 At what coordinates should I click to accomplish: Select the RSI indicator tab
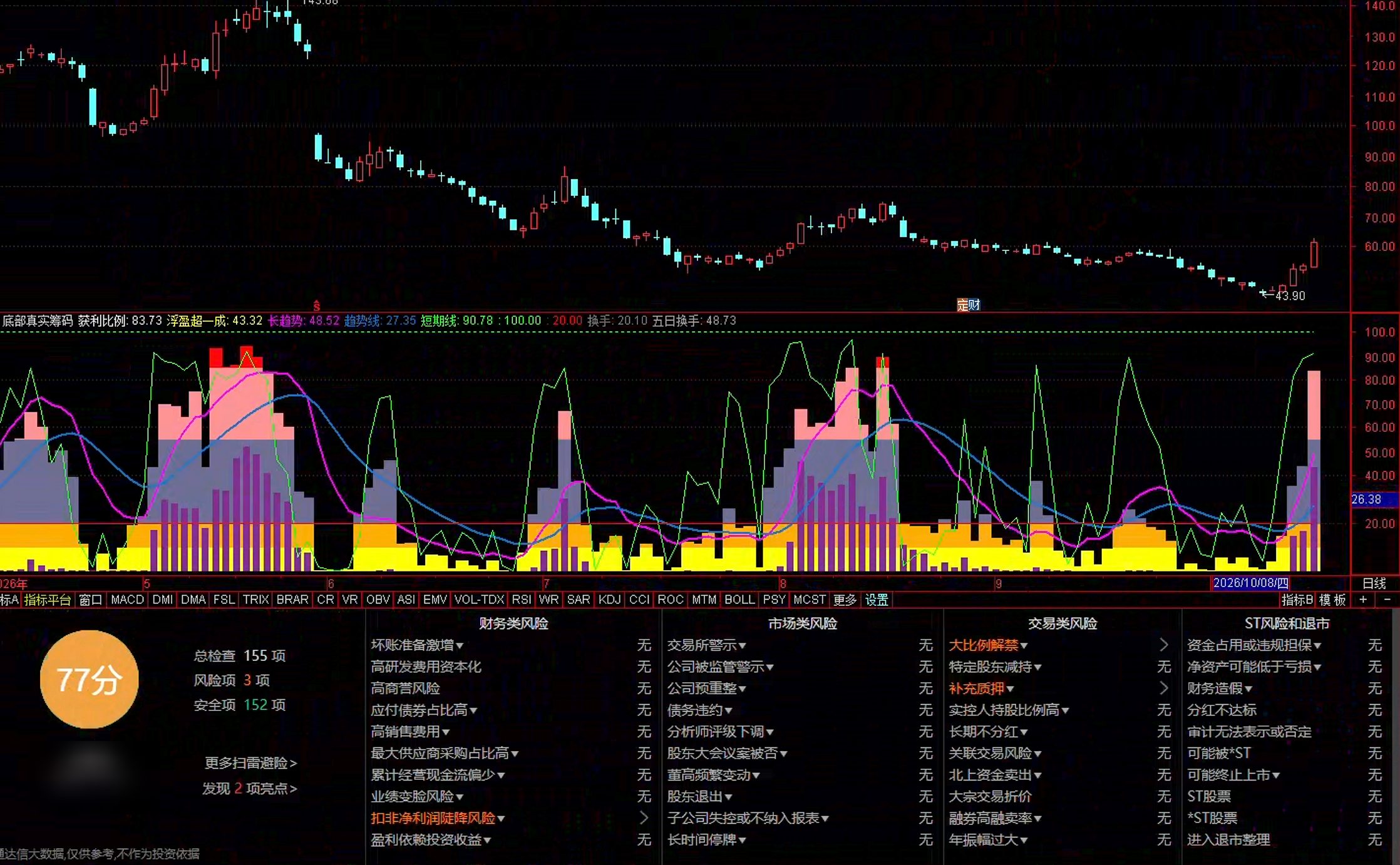[x=522, y=600]
